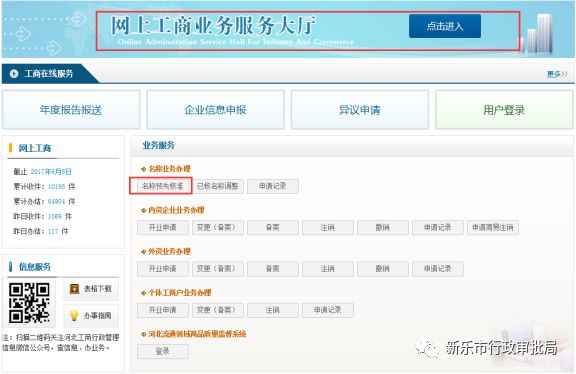Viewport: 576px width, 374px height.
Task: Click the date 2017年6月8日
Action: tap(51, 172)
